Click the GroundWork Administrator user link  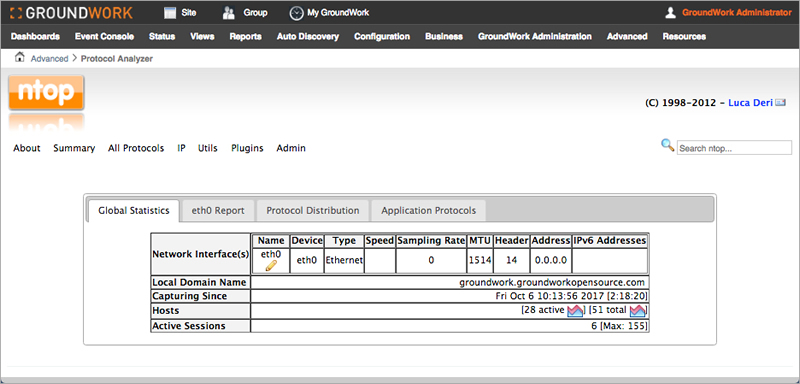click(737, 13)
